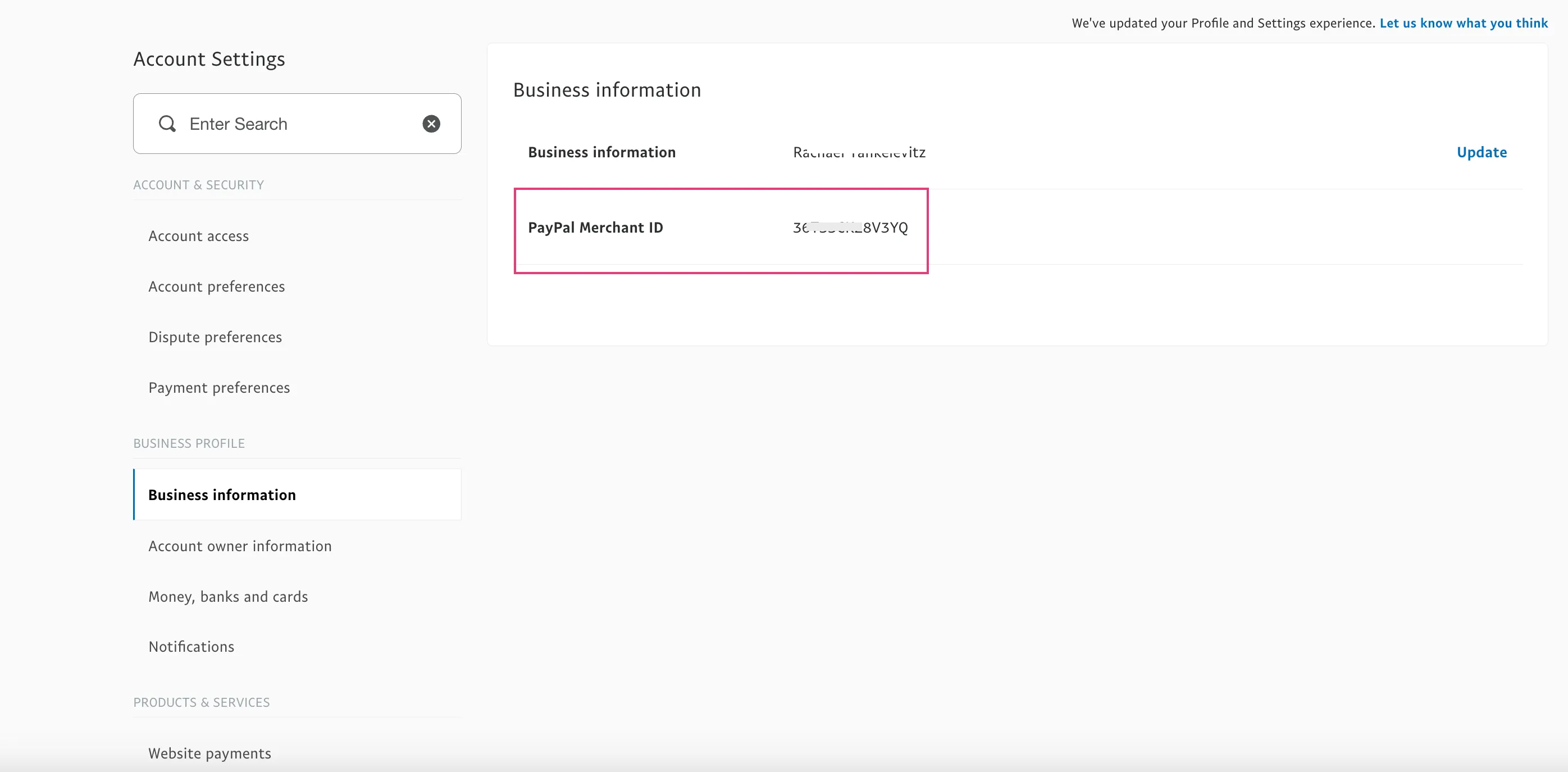Open Website payments
The image size is (1568, 772).
click(210, 753)
